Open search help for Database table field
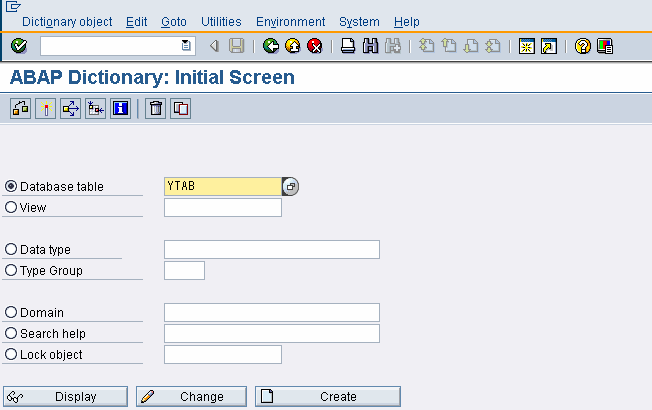 (x=291, y=187)
